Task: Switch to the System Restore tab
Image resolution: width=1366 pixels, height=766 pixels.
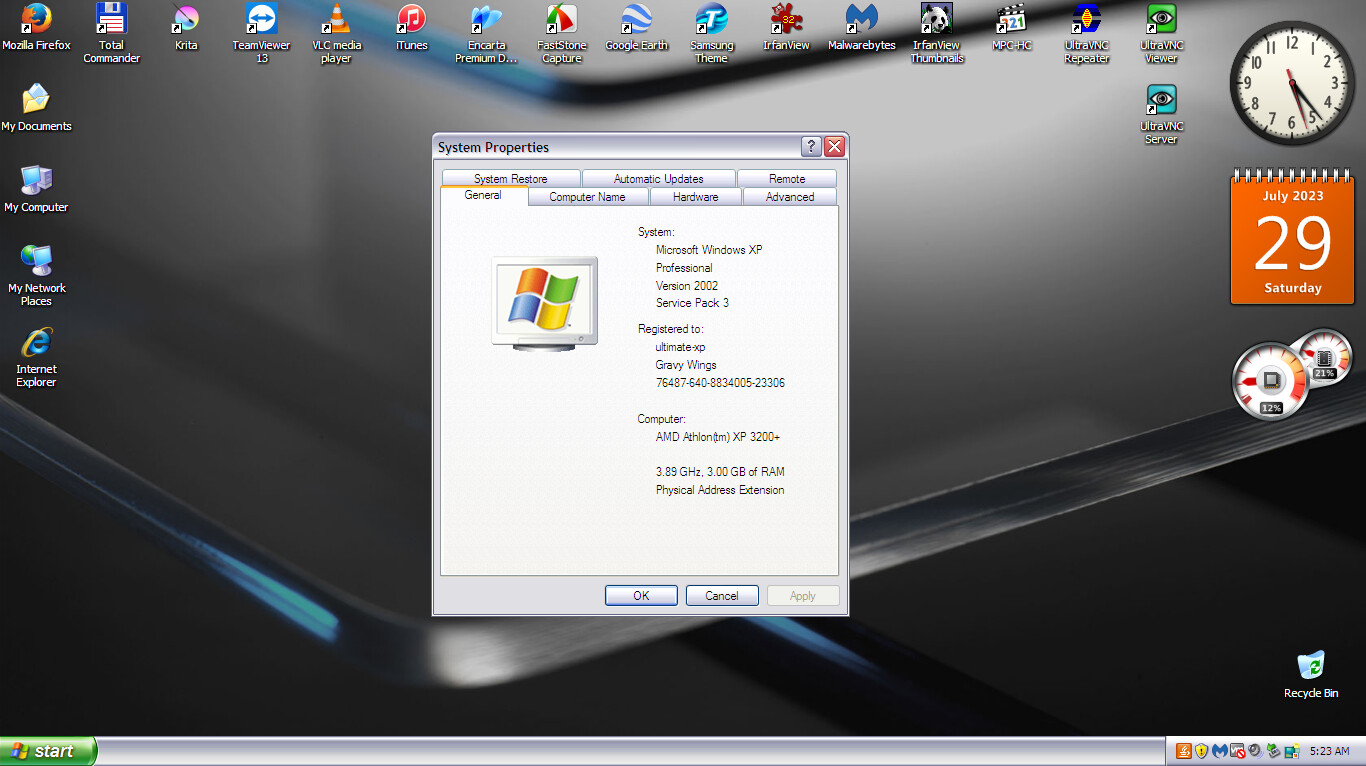Action: 510,179
